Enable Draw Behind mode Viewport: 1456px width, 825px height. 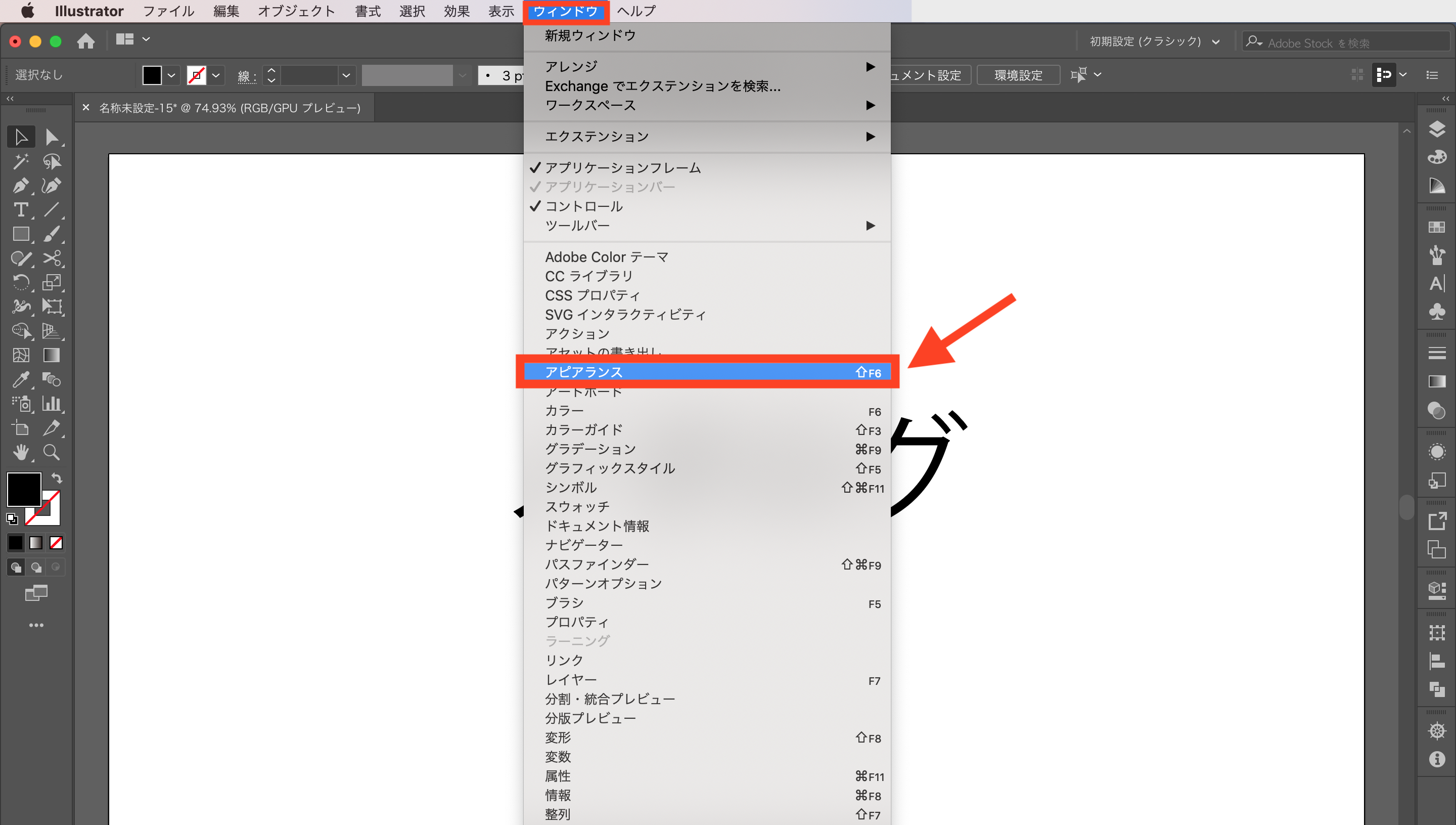pos(36,567)
